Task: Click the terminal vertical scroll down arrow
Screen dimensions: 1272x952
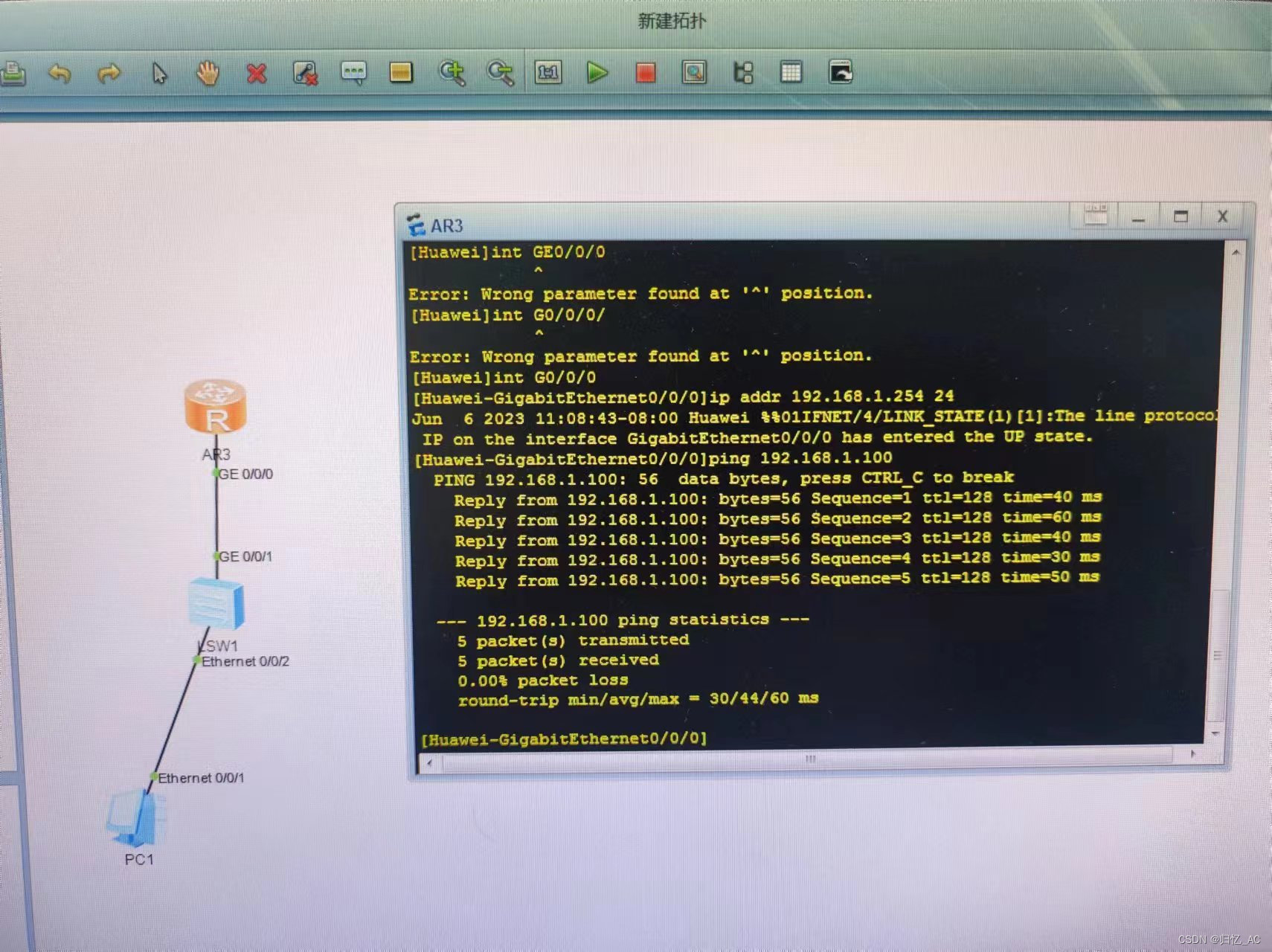Action: coord(1215,733)
